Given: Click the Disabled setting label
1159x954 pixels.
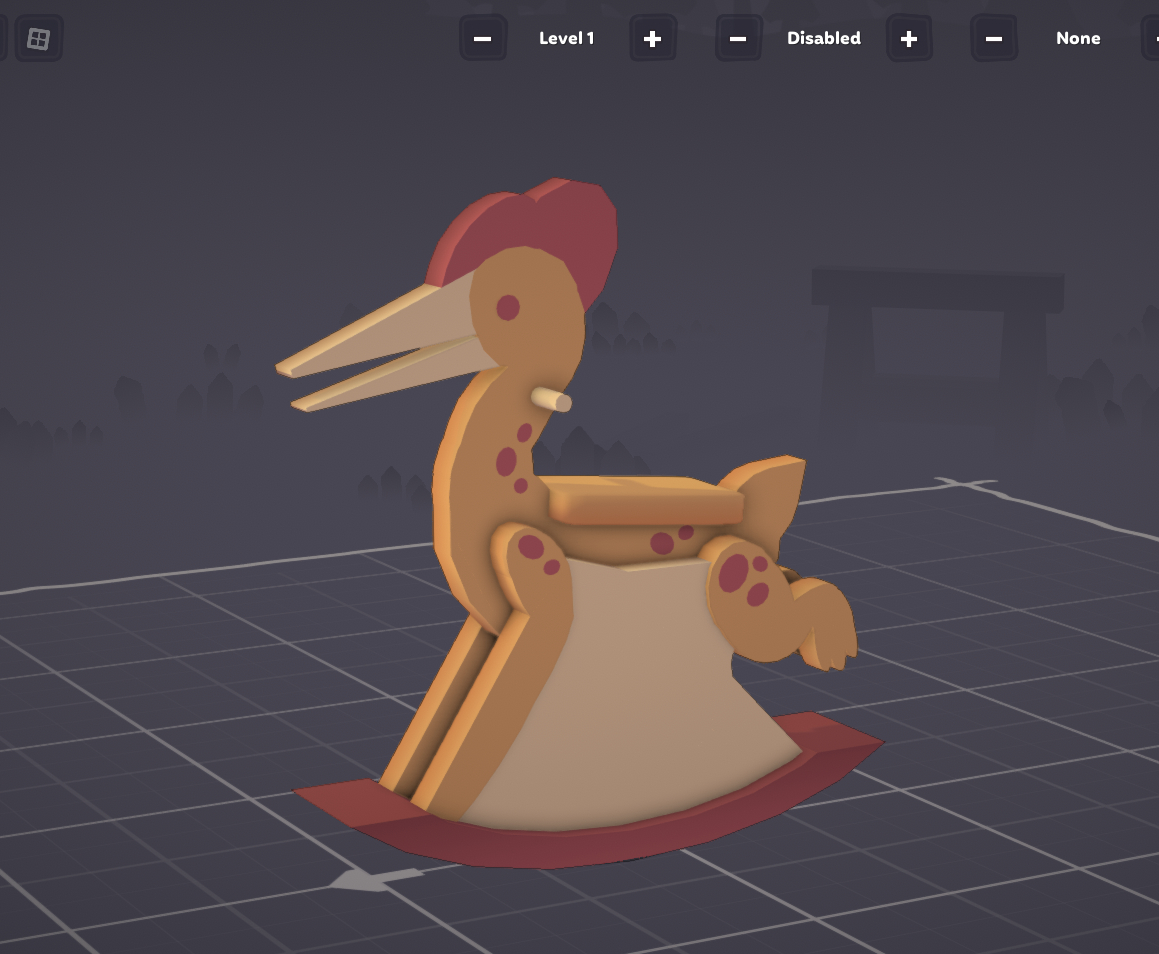Looking at the screenshot, I should tap(823, 39).
